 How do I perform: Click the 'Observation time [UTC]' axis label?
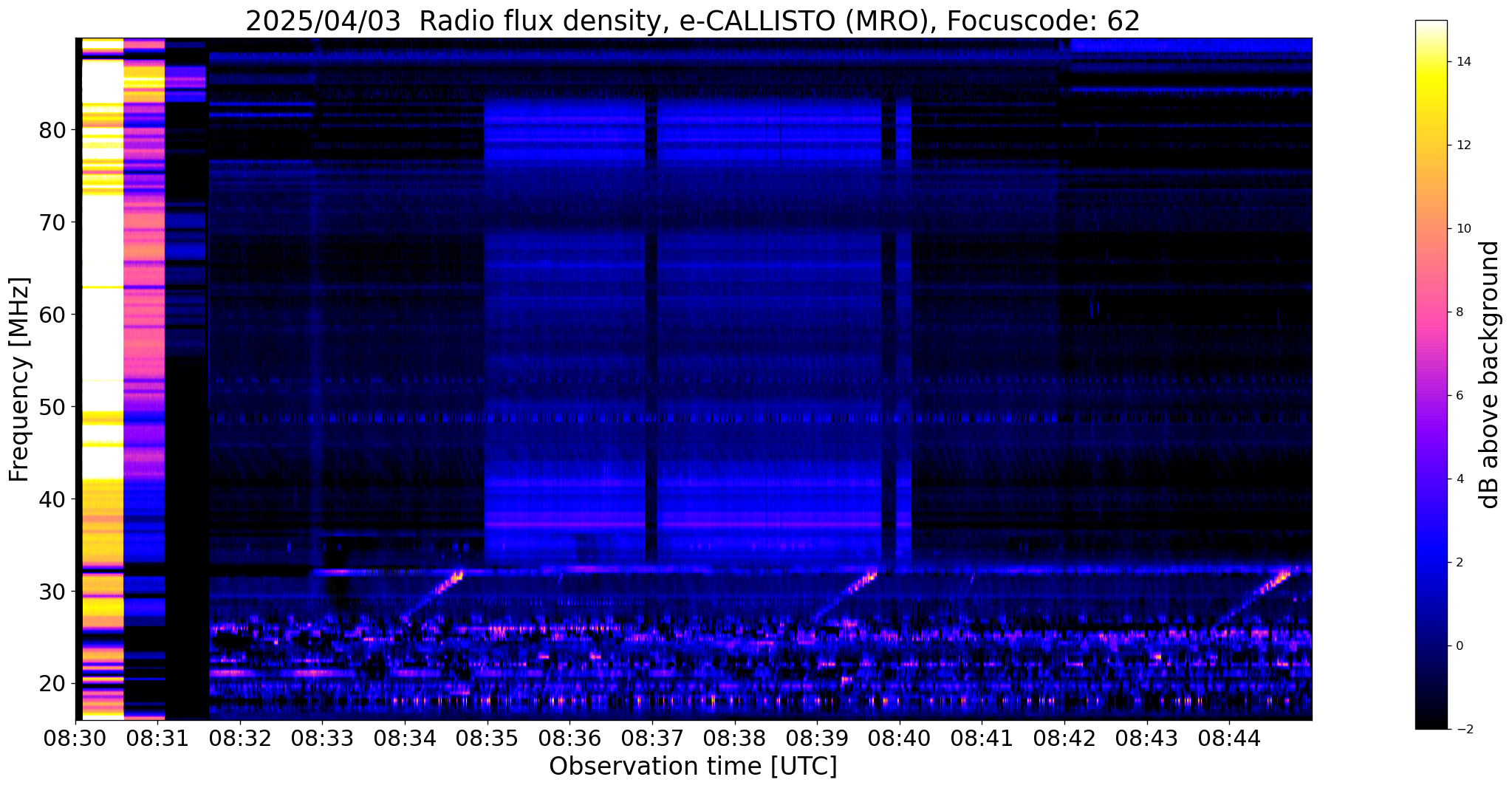coord(693,767)
